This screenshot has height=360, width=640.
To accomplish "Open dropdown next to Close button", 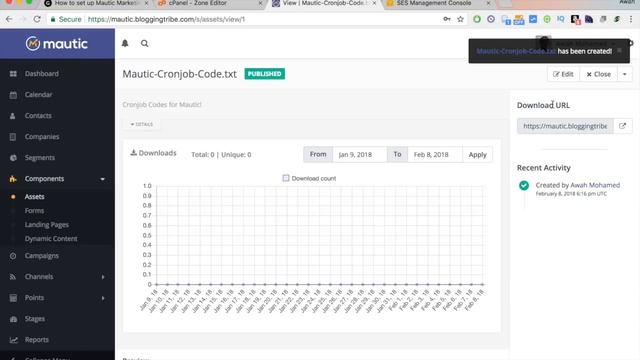I will click(624, 74).
